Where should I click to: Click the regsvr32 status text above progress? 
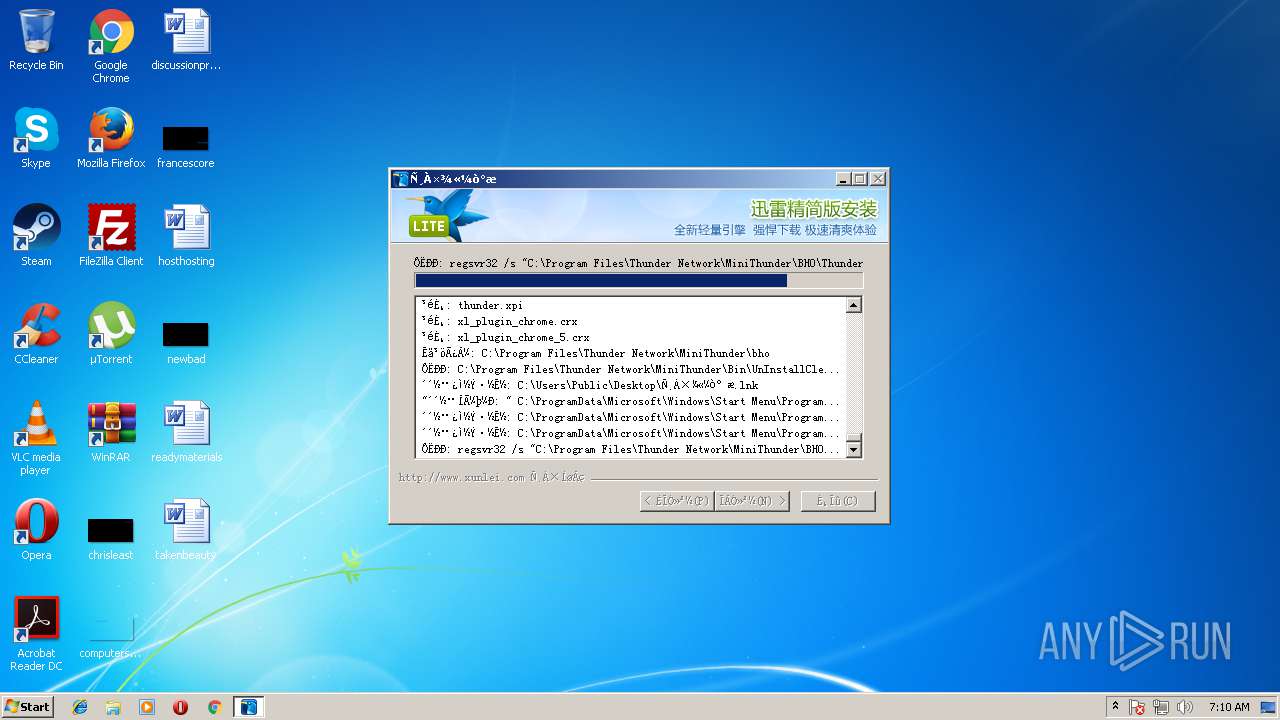coord(638,263)
